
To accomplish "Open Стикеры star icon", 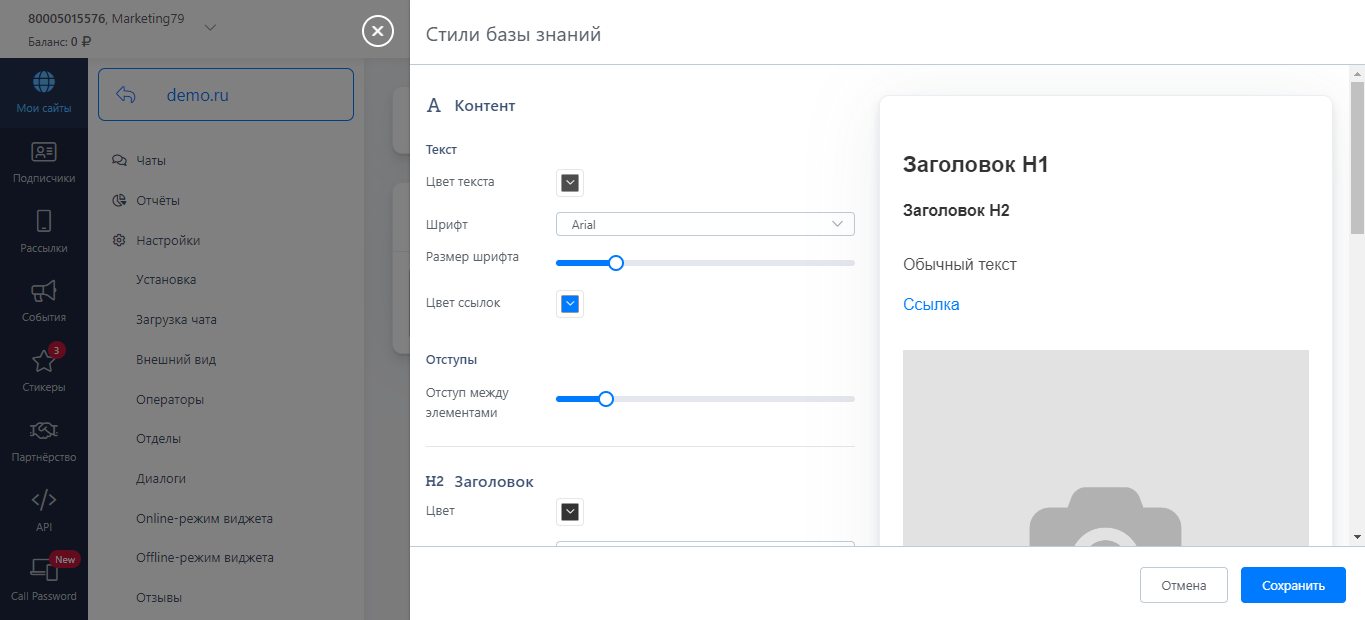I will click(x=44, y=361).
